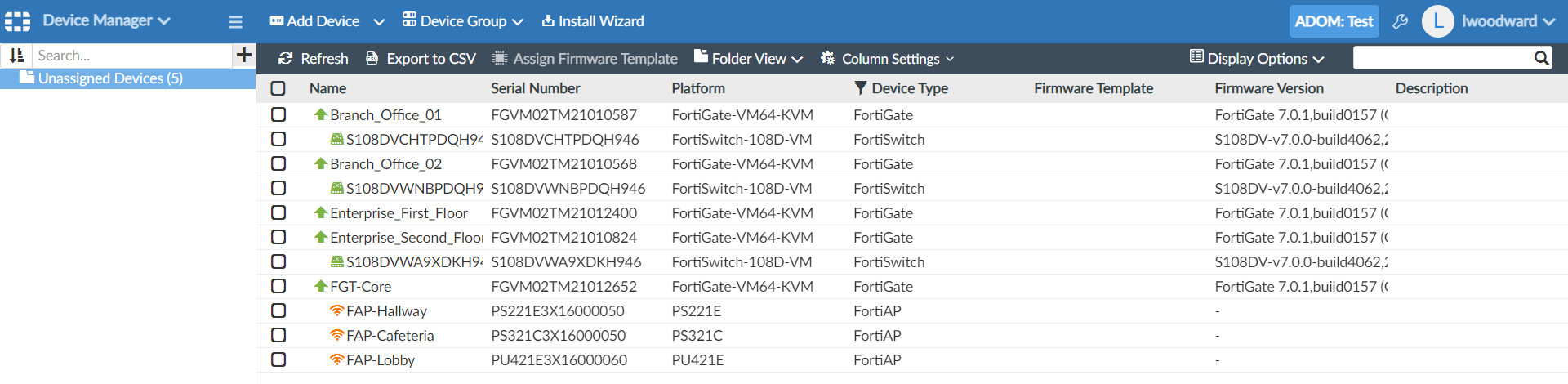Click the hamburger menu icon
Image resolution: width=1568 pixels, height=384 pixels.
coord(235,22)
